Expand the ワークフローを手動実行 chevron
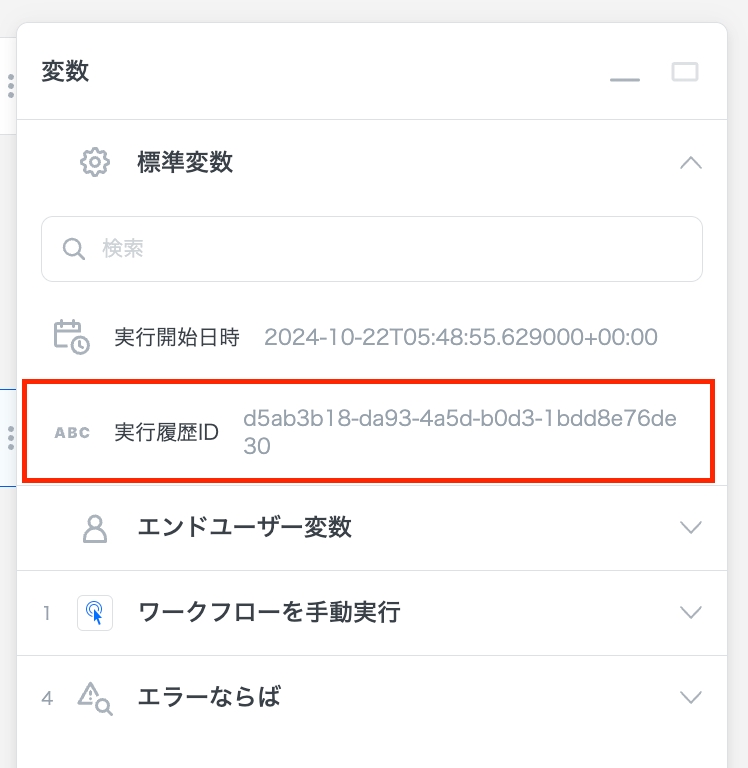The width and height of the screenshot is (748, 768). (690, 612)
